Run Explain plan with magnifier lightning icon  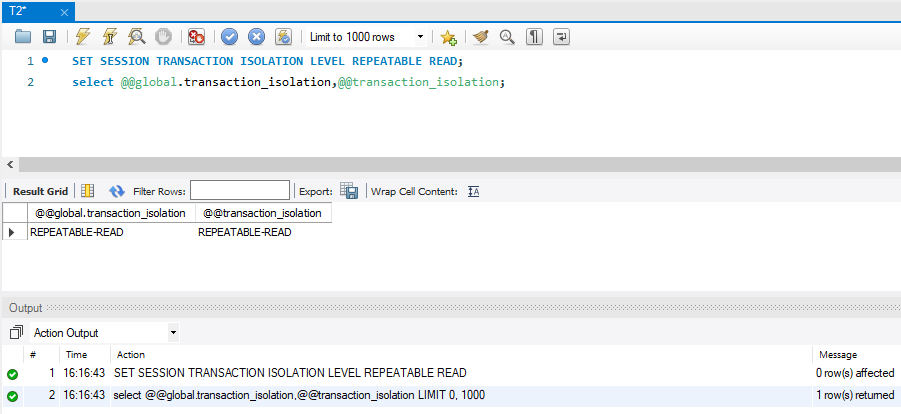[x=137, y=37]
